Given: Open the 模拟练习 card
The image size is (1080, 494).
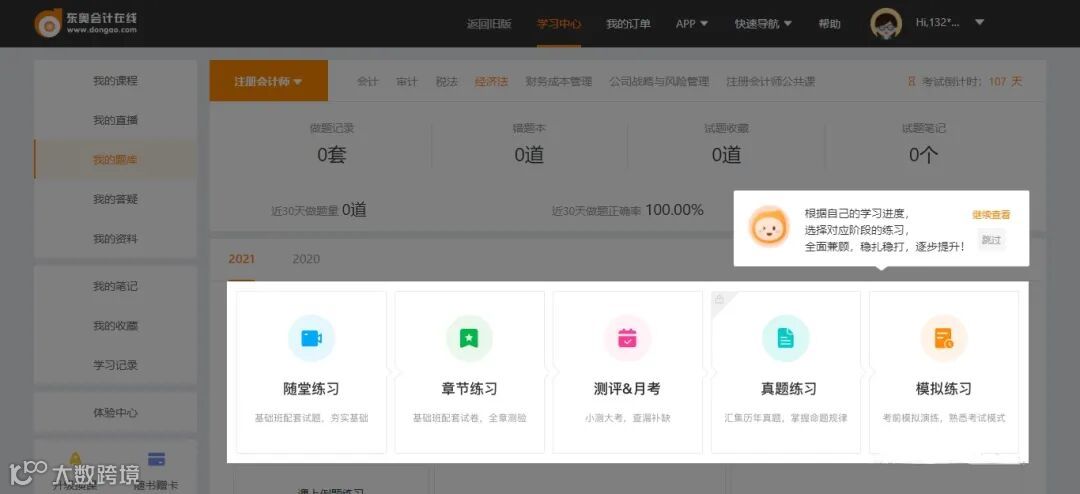Looking at the screenshot, I should [x=944, y=372].
